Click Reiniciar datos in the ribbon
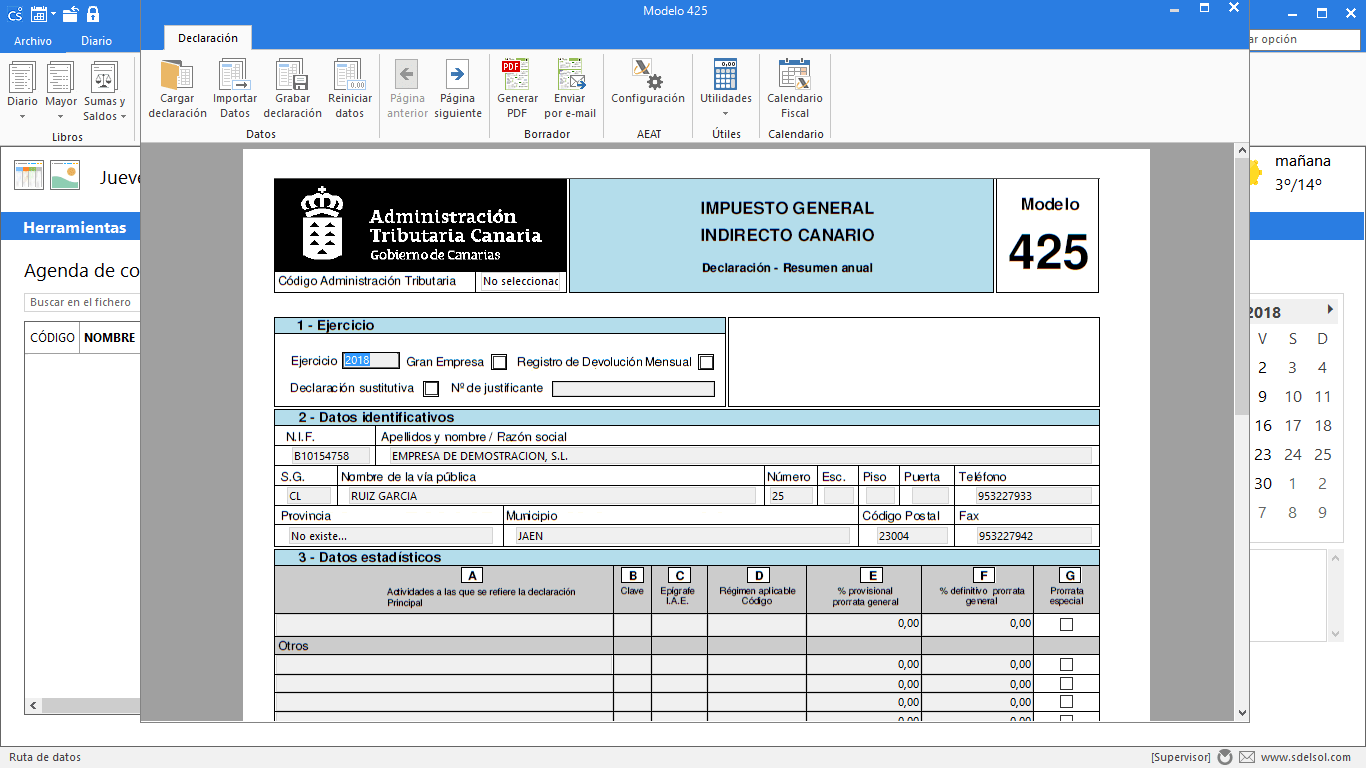Screen dimensions: 1366x768 point(350,89)
